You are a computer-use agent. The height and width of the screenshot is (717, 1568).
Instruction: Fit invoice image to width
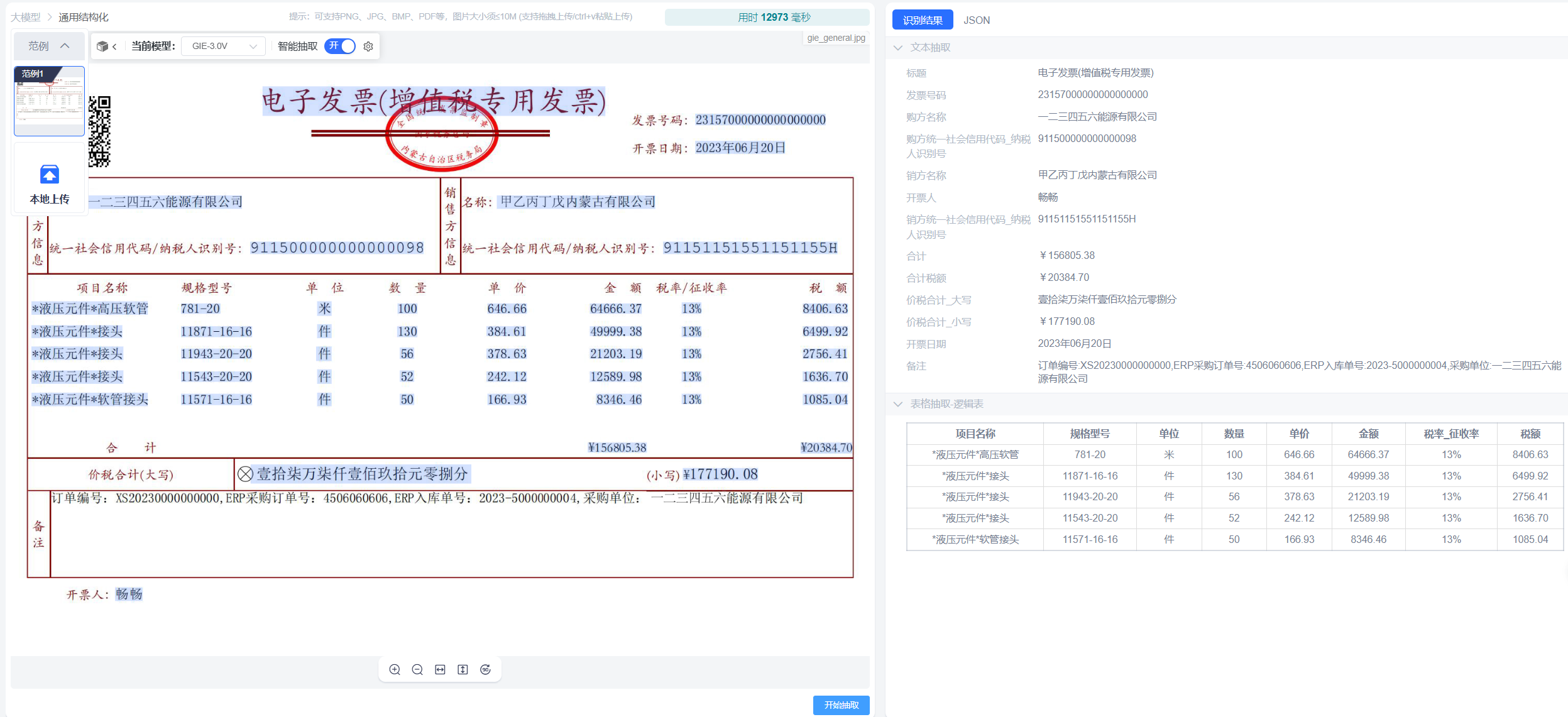coord(440,670)
